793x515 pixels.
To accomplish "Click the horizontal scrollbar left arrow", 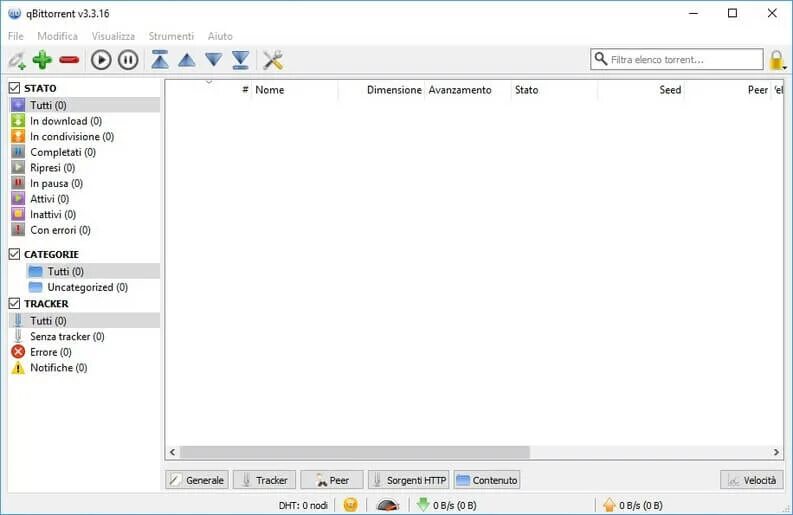I will 172,452.
